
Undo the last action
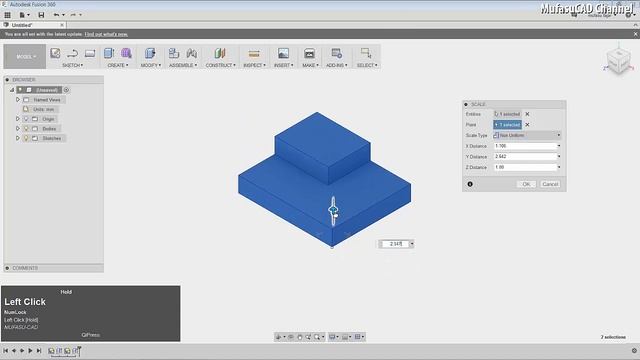coord(56,15)
